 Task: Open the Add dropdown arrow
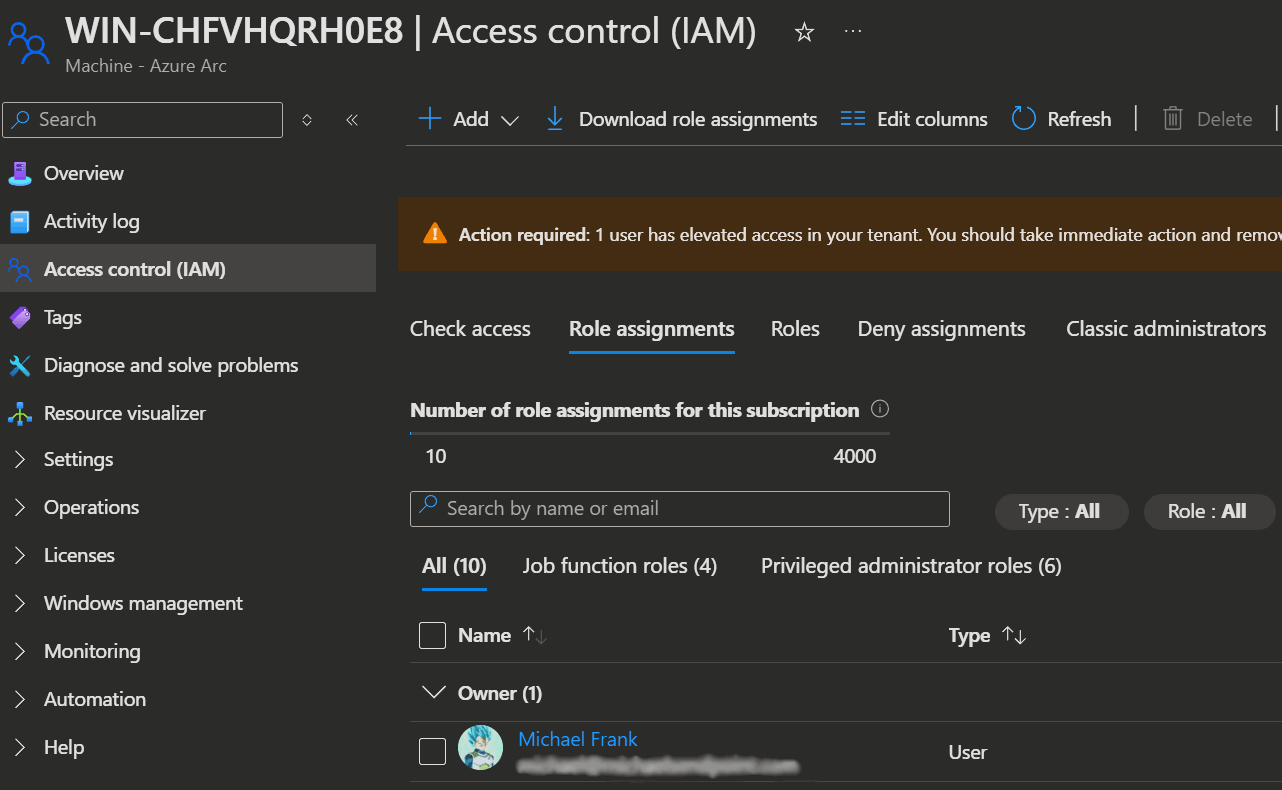coord(509,120)
